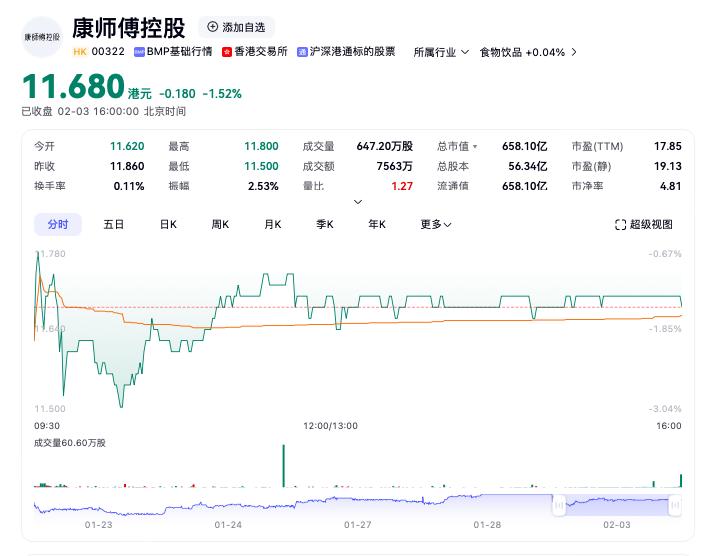This screenshot has width=703, height=556.
Task: Click the 沪深港通标的股票 badge icon
Action: coord(302,52)
